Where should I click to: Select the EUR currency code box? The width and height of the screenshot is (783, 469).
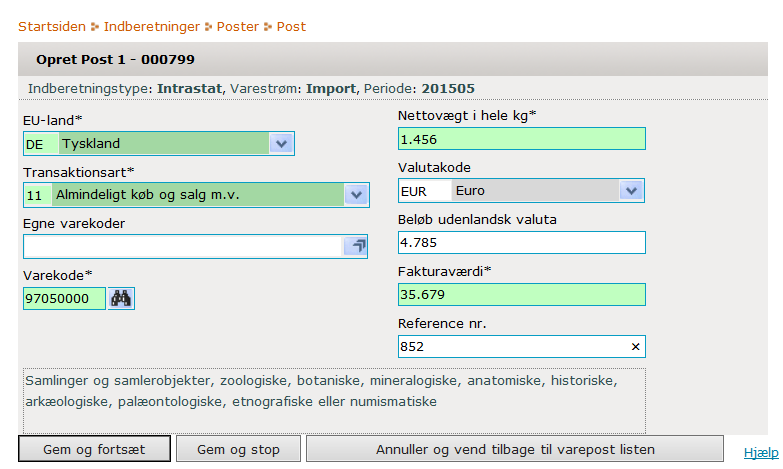[424, 191]
